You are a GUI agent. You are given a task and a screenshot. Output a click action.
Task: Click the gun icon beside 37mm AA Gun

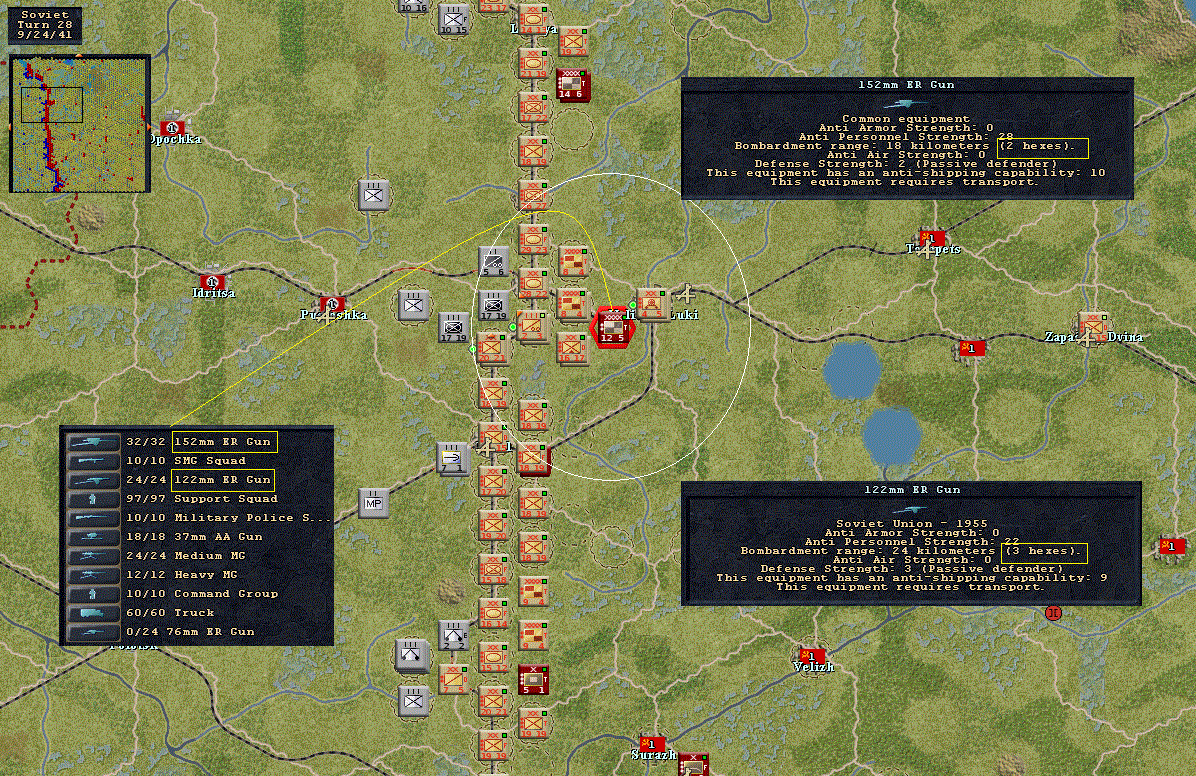[92, 537]
